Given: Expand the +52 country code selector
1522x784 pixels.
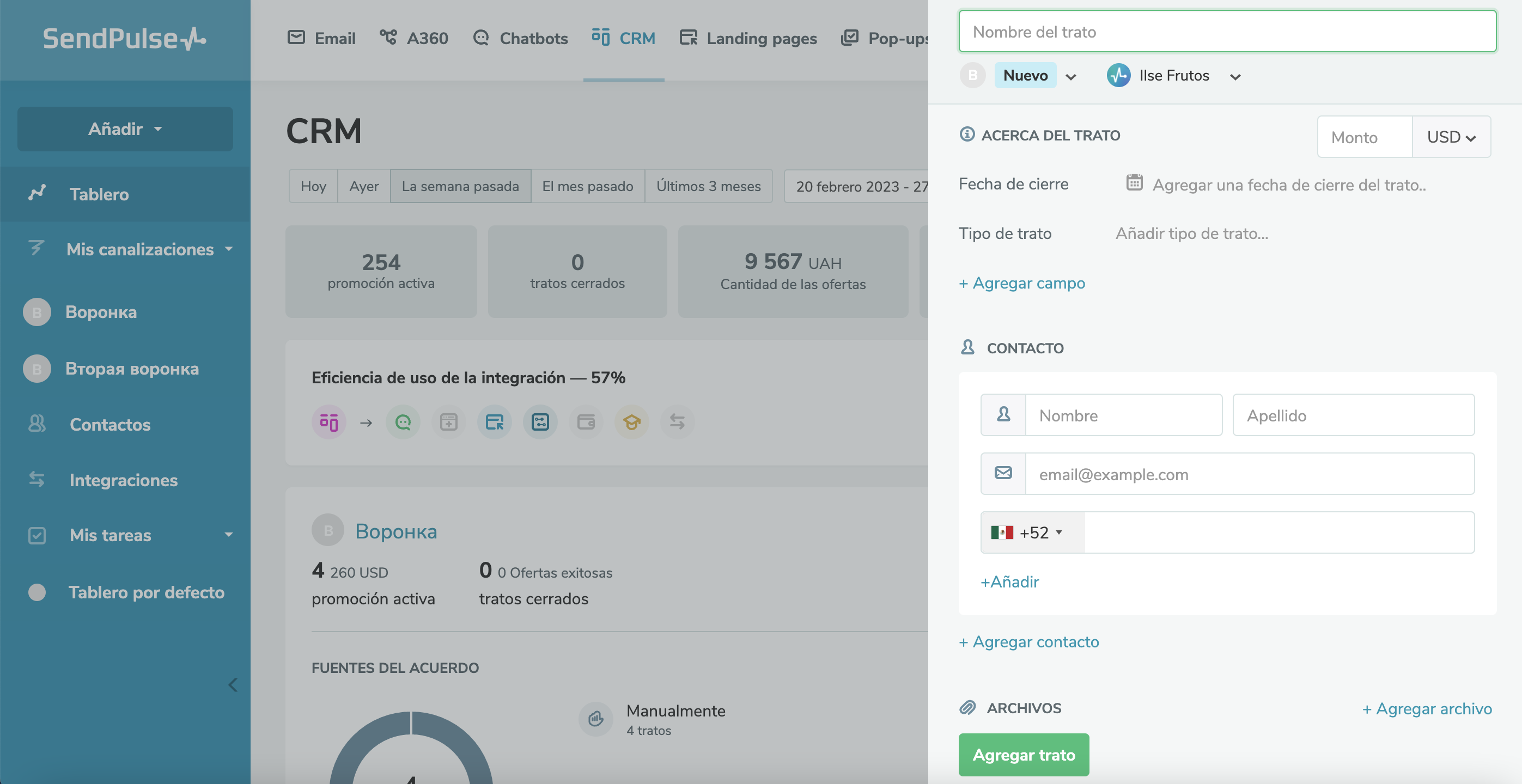Looking at the screenshot, I should point(1032,532).
